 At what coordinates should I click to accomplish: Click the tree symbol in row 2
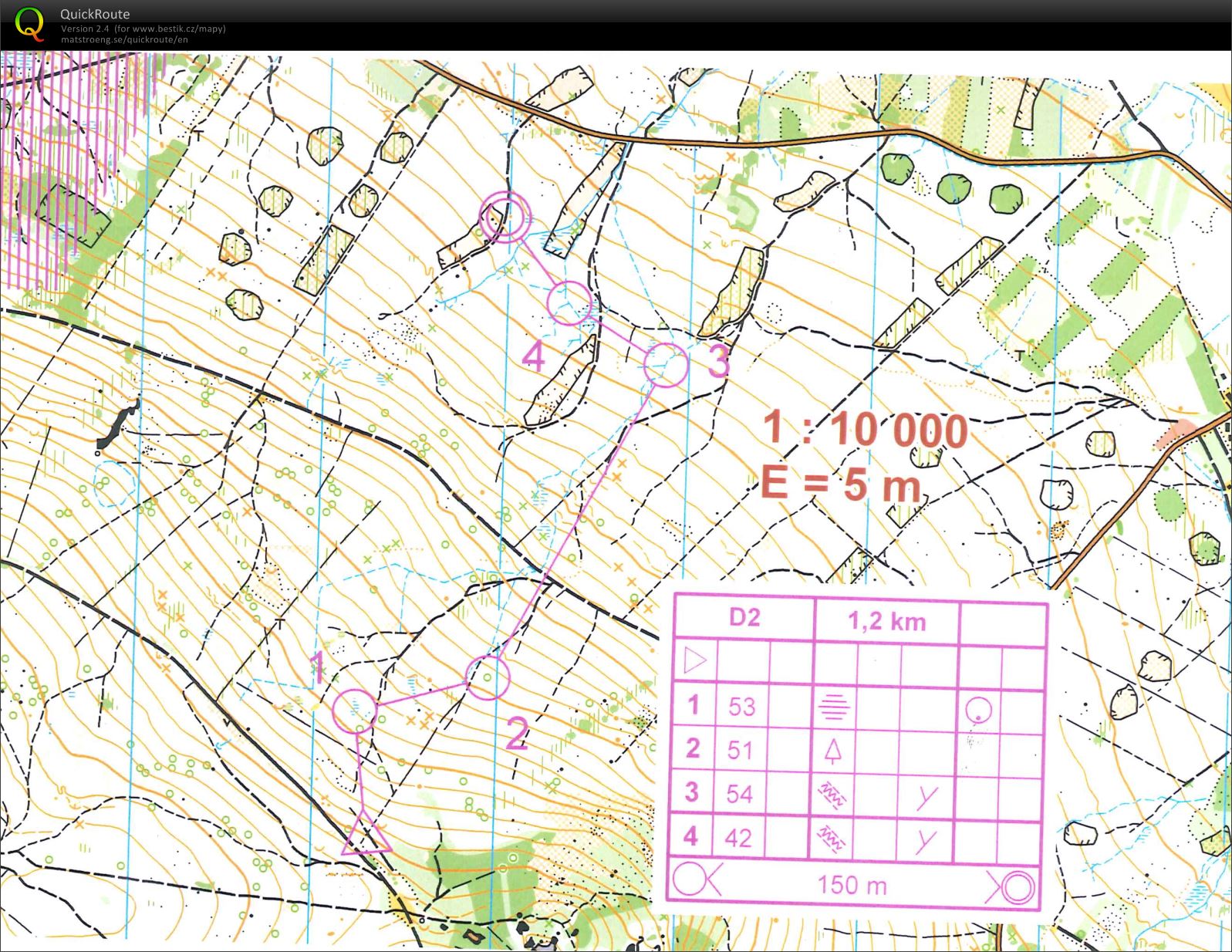pos(832,751)
